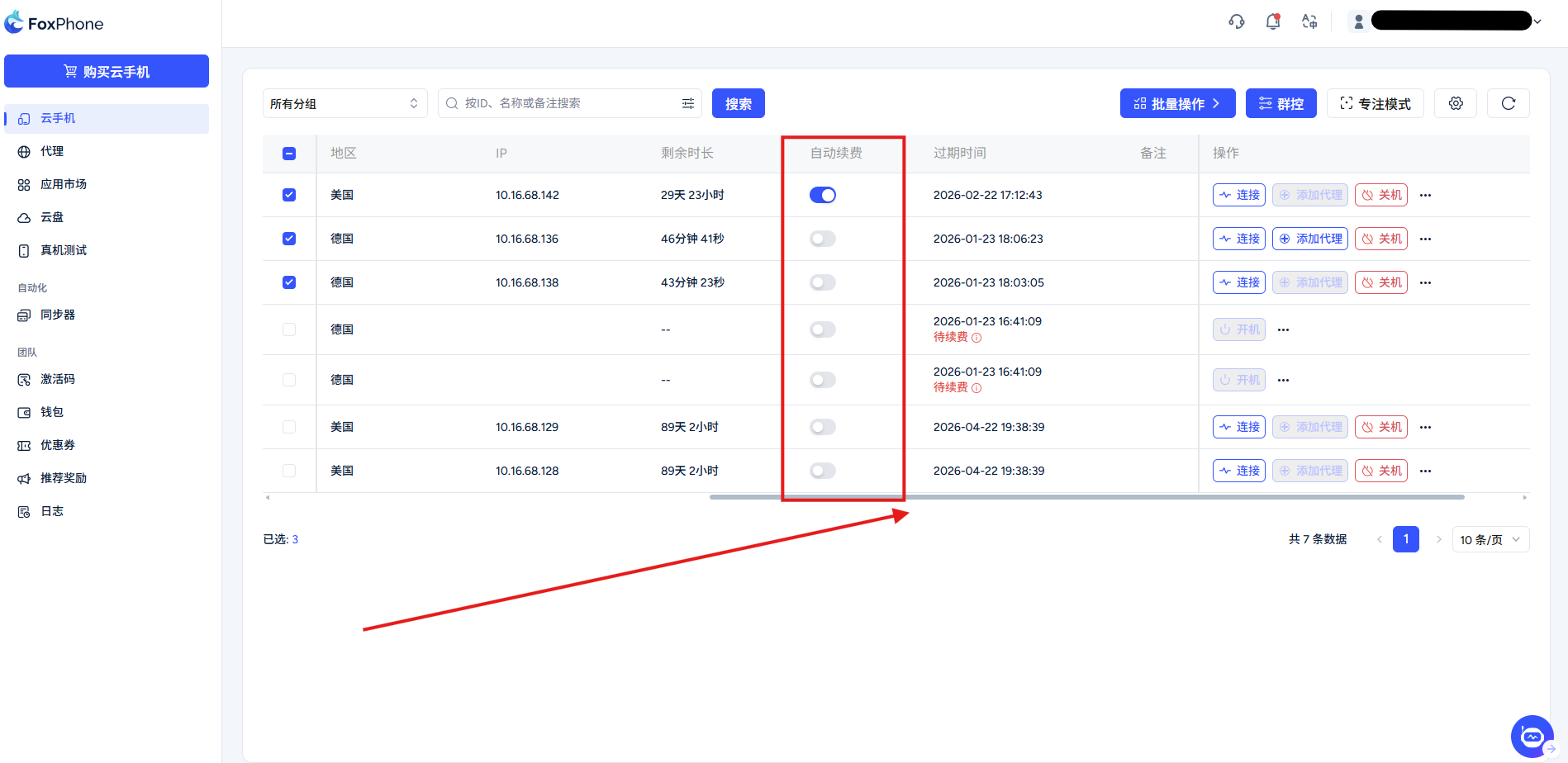Open the 10 条/页 page size dropdown
Screen dimensions: 1568x763
(1490, 539)
